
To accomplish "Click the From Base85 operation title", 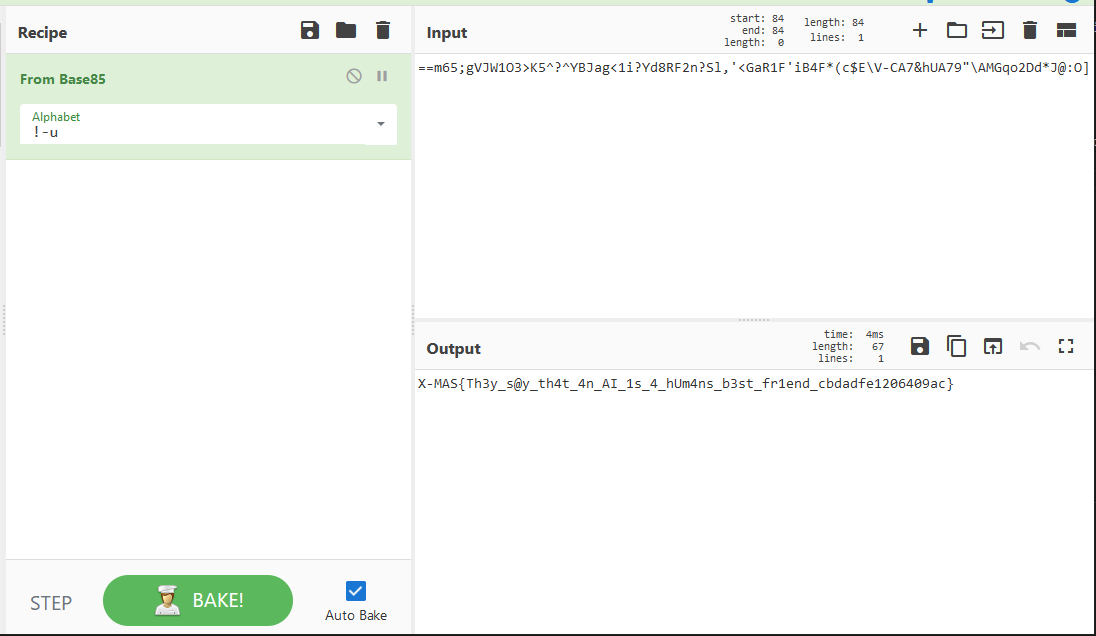I will coord(63,79).
